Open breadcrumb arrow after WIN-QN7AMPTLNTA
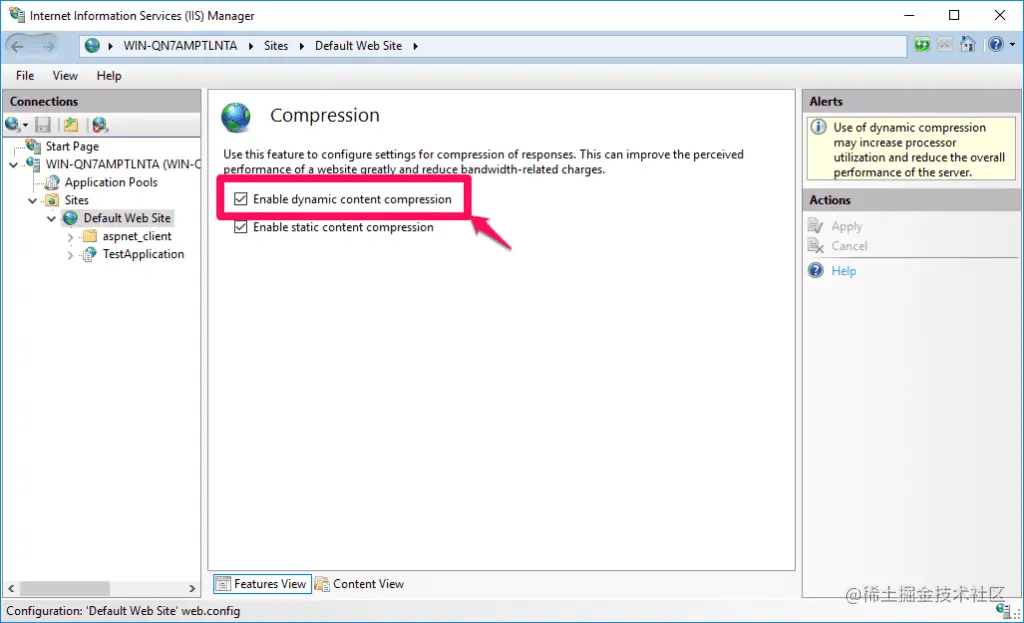 [x=251, y=46]
